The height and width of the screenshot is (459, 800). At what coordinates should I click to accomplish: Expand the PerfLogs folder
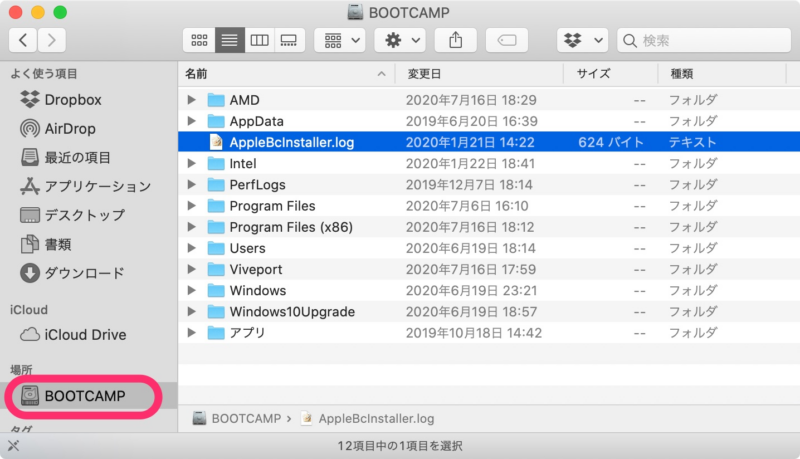pyautogui.click(x=192, y=185)
